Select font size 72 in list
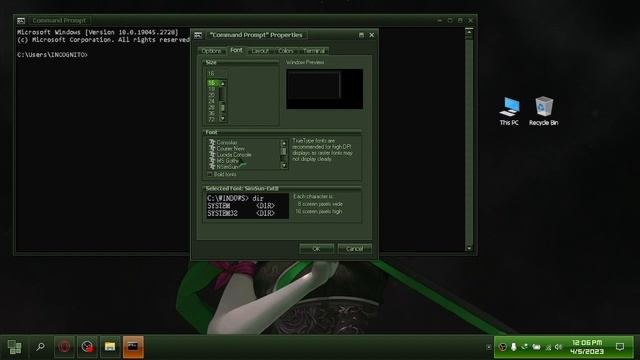The height and width of the screenshot is (360, 640). pyautogui.click(x=213, y=120)
